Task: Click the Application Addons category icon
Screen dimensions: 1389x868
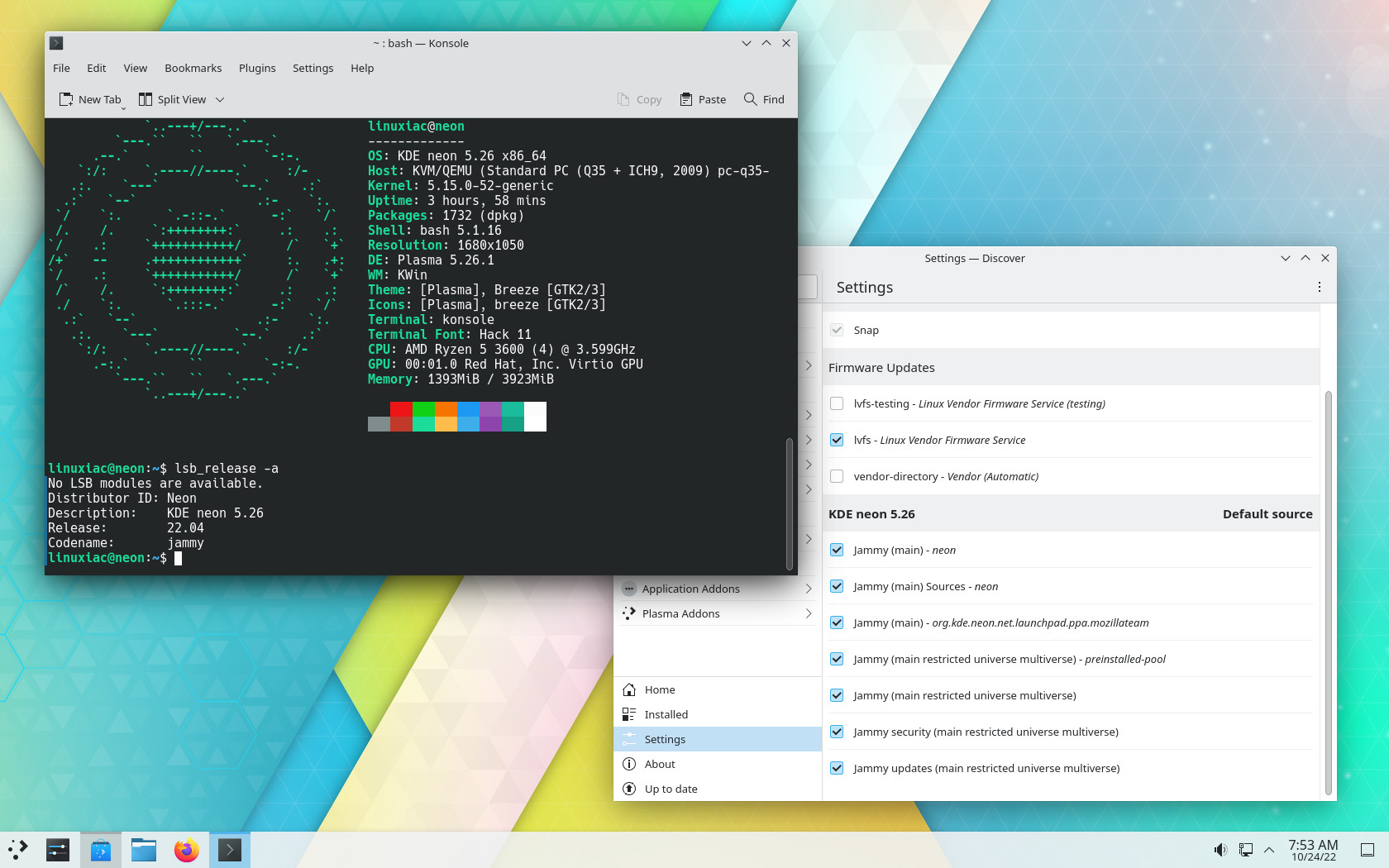Action: [629, 589]
